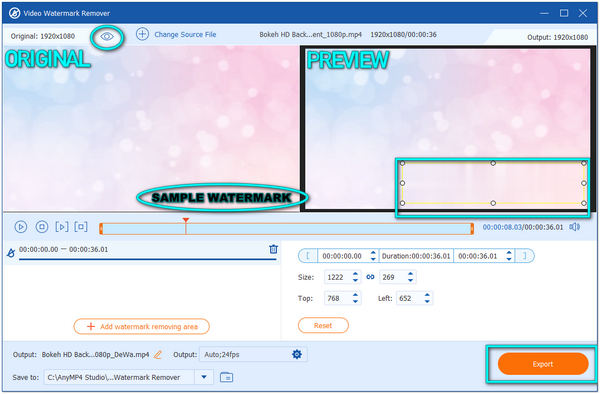The height and width of the screenshot is (394, 600).
Task: Toggle the aspect ratio link icon
Action: [370, 277]
